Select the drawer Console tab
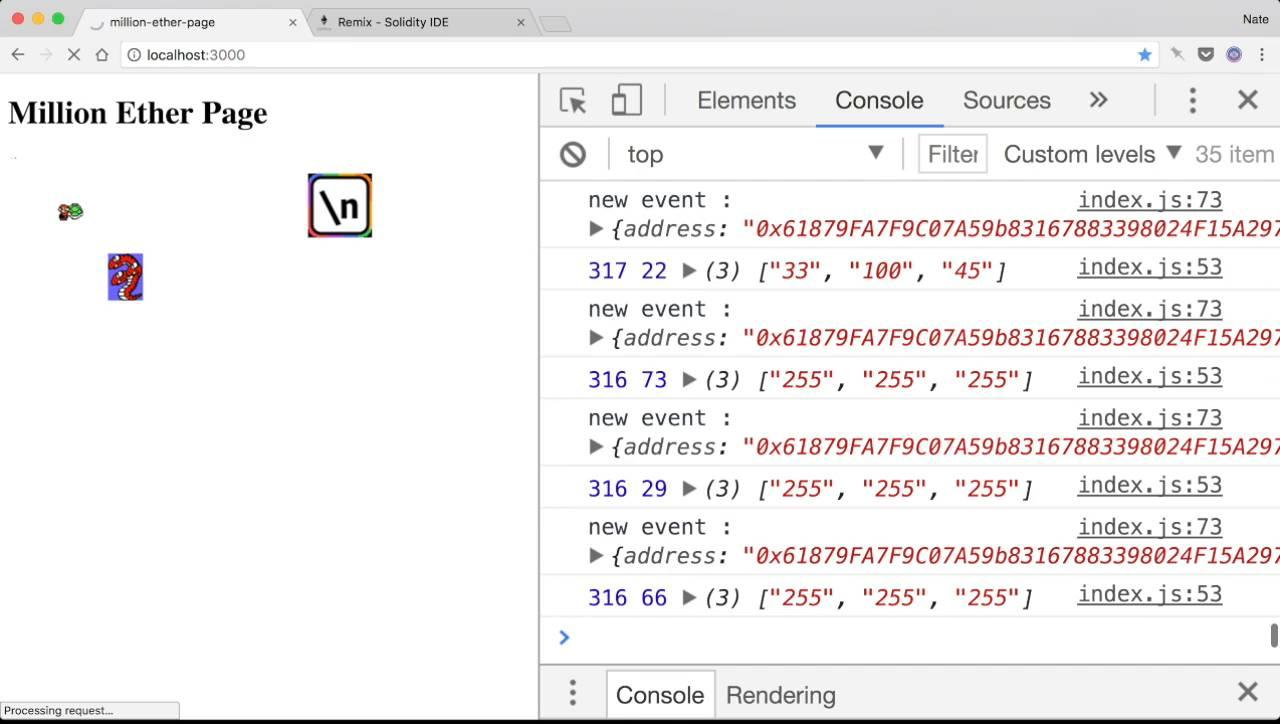Viewport: 1280px width, 724px height. pyautogui.click(x=660, y=695)
